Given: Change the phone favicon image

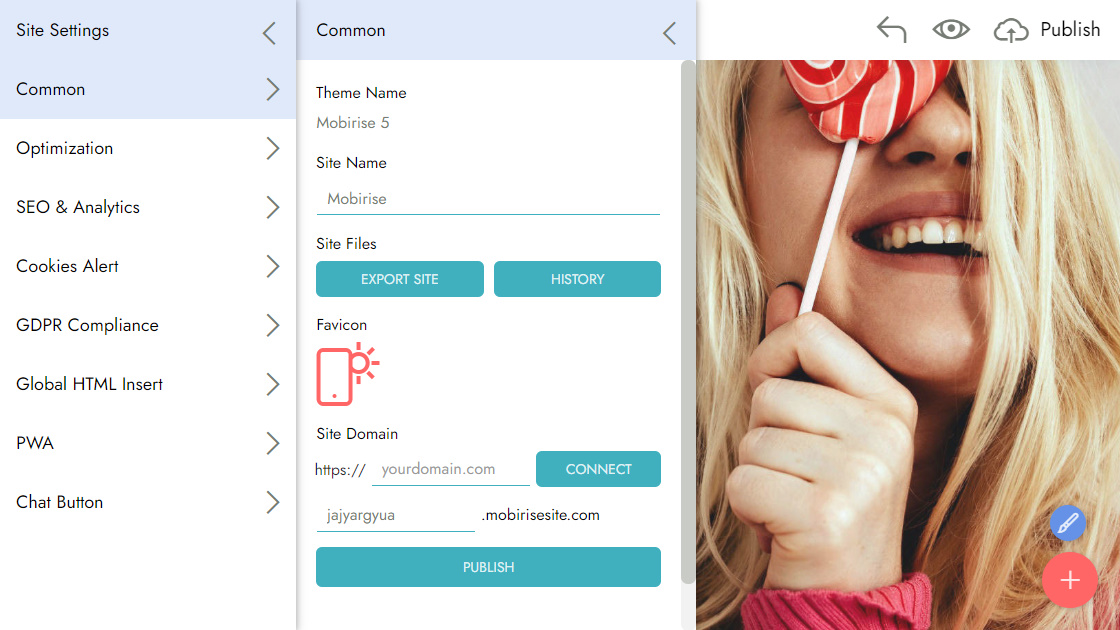Looking at the screenshot, I should point(348,374).
